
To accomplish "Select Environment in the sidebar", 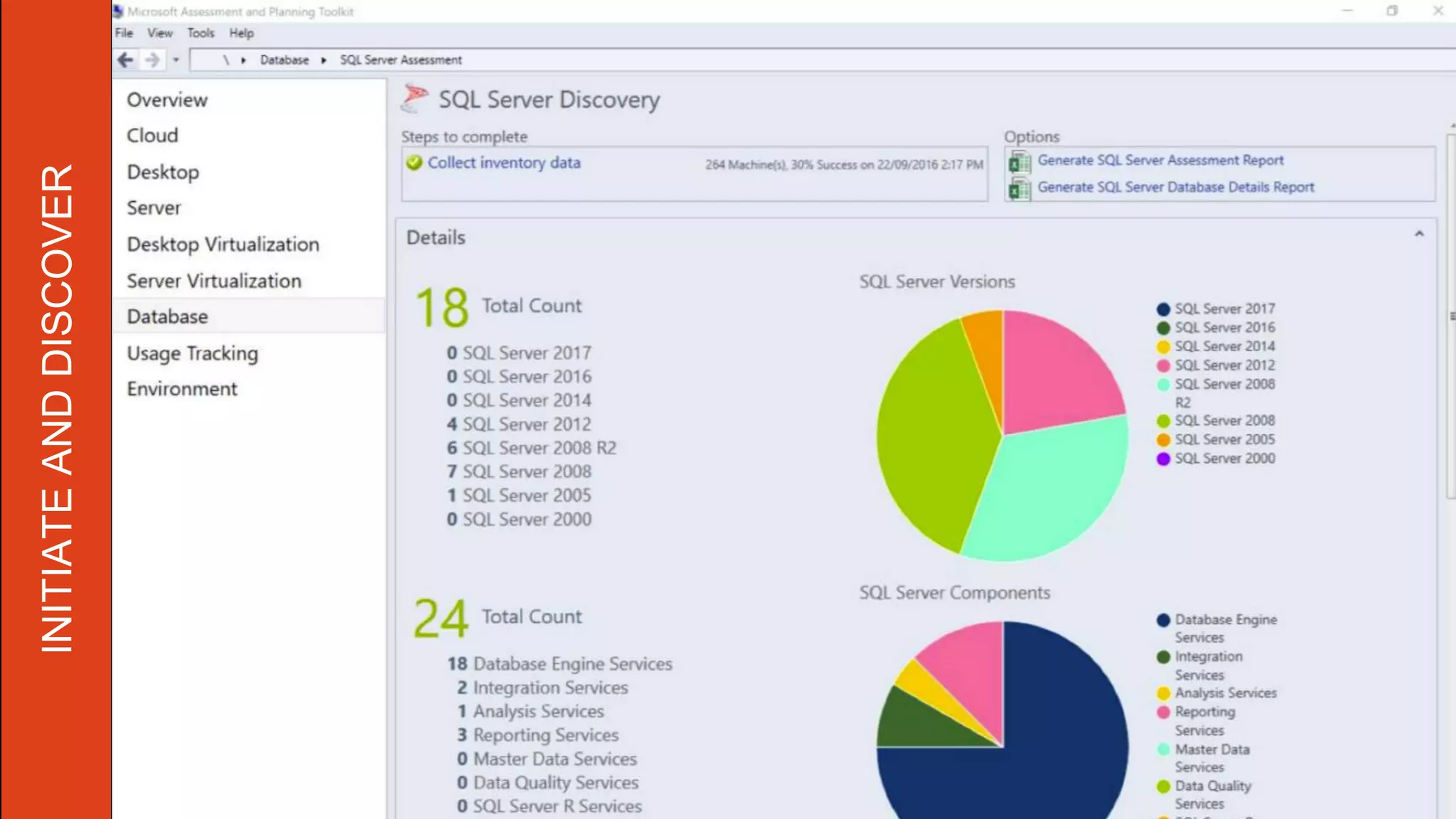I will coord(182,389).
